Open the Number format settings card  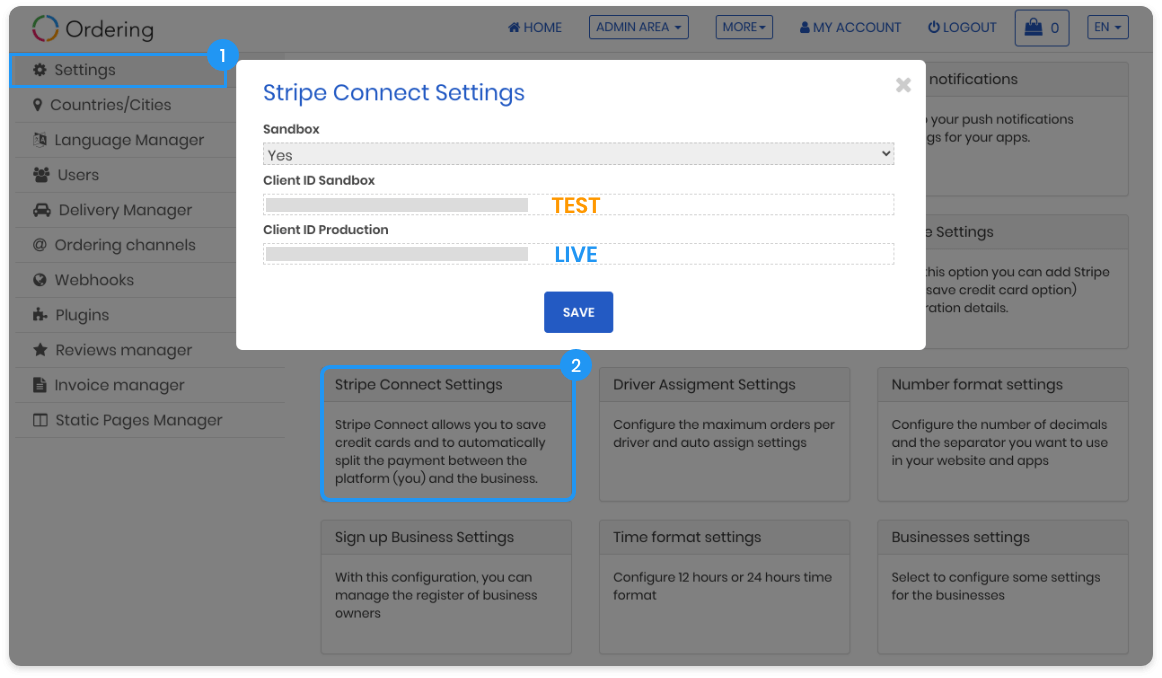coord(1003,433)
